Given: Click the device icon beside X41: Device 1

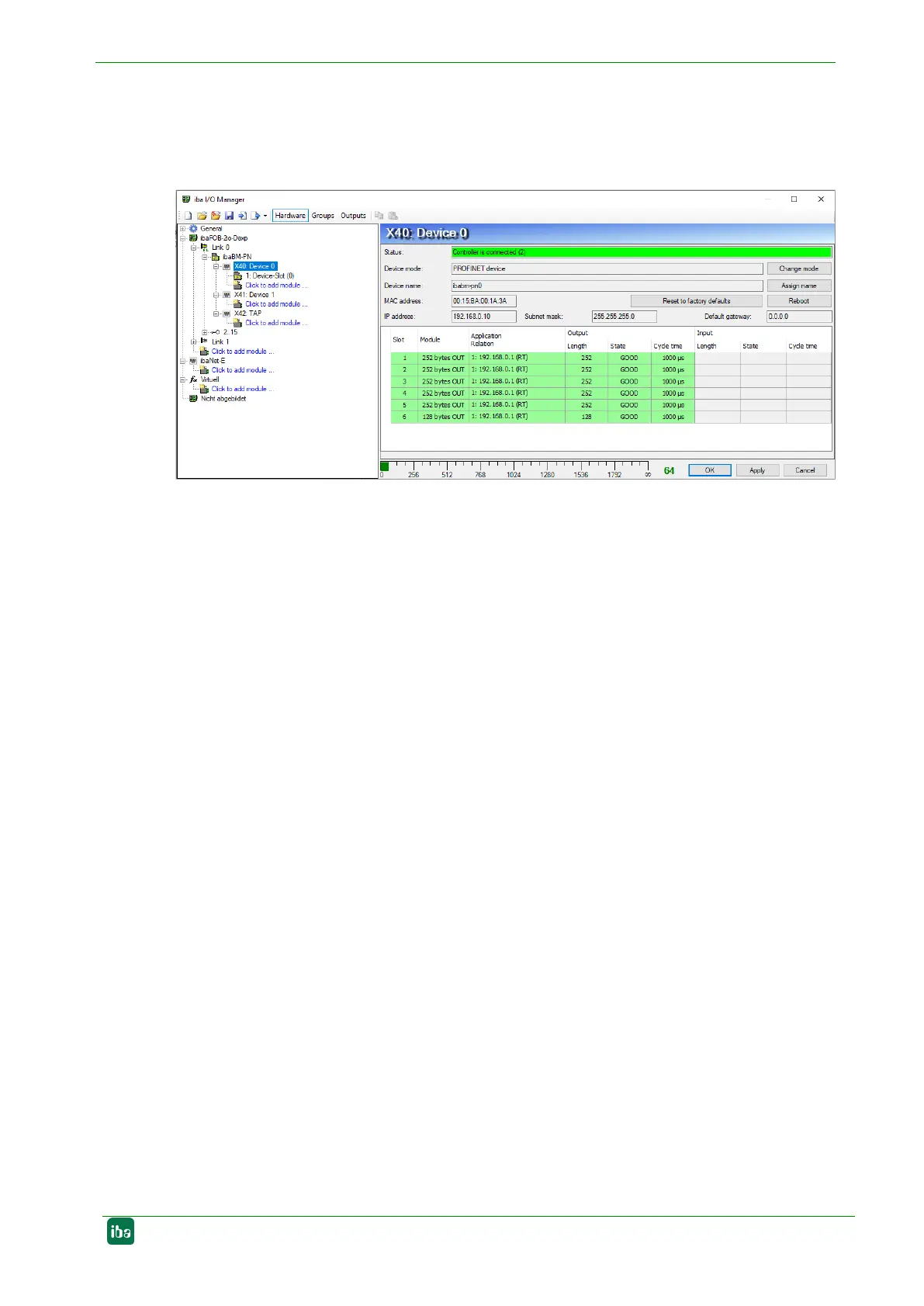Looking at the screenshot, I should pos(227,295).
